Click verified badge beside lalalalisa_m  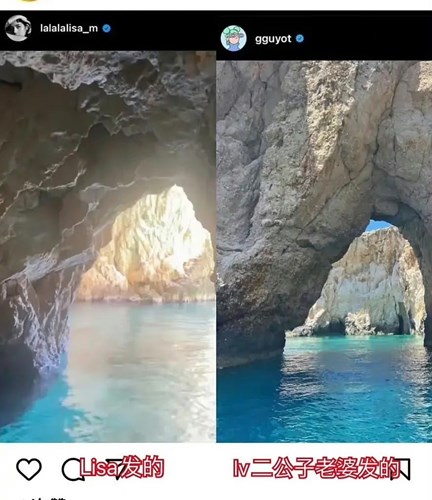[x=107, y=28]
